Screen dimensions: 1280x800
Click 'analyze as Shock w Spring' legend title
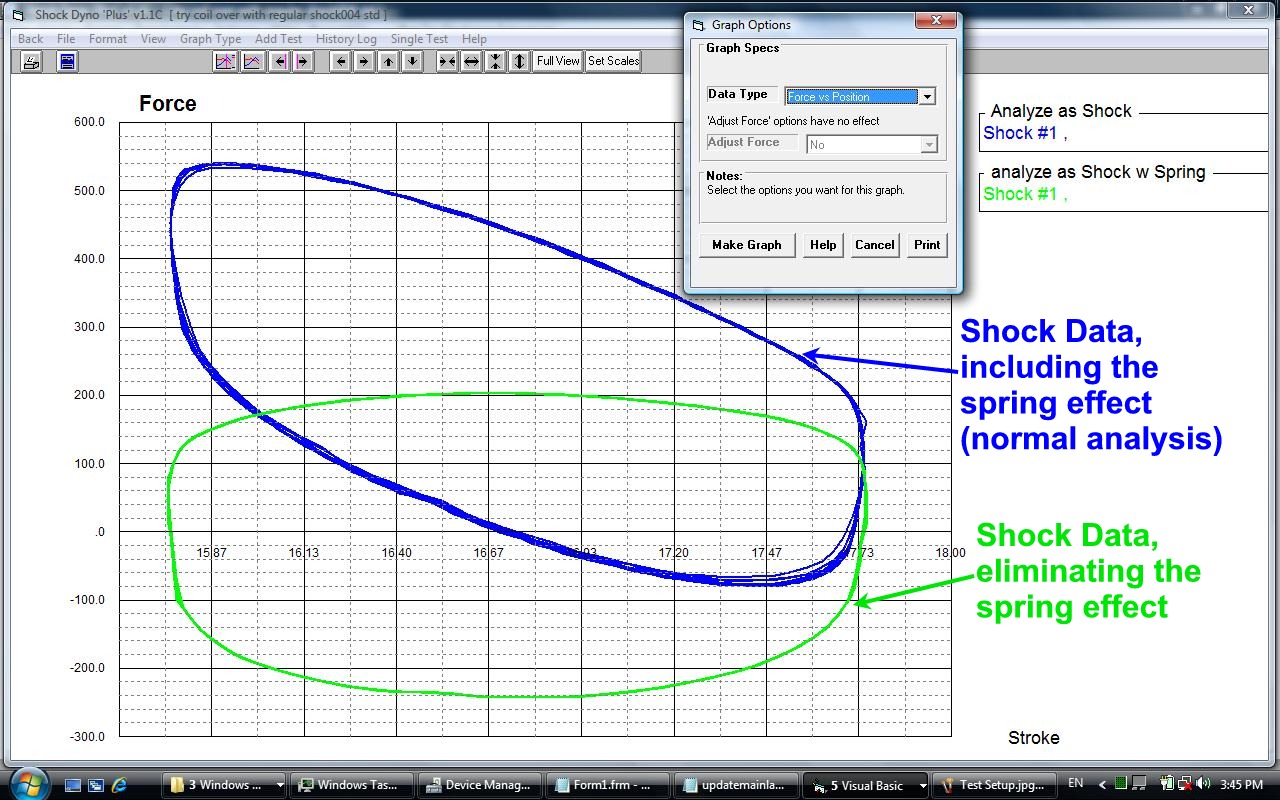pyautogui.click(x=1098, y=172)
